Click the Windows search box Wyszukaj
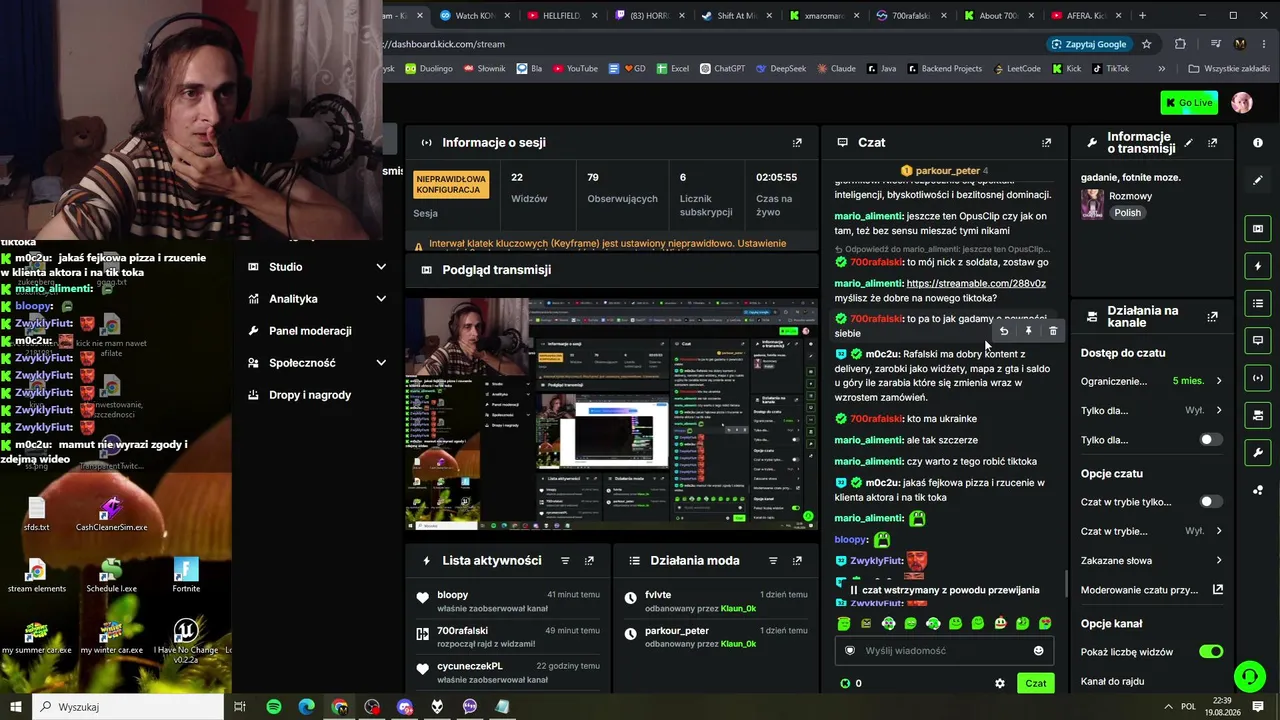Screen dimensions: 1280x720 128,707
